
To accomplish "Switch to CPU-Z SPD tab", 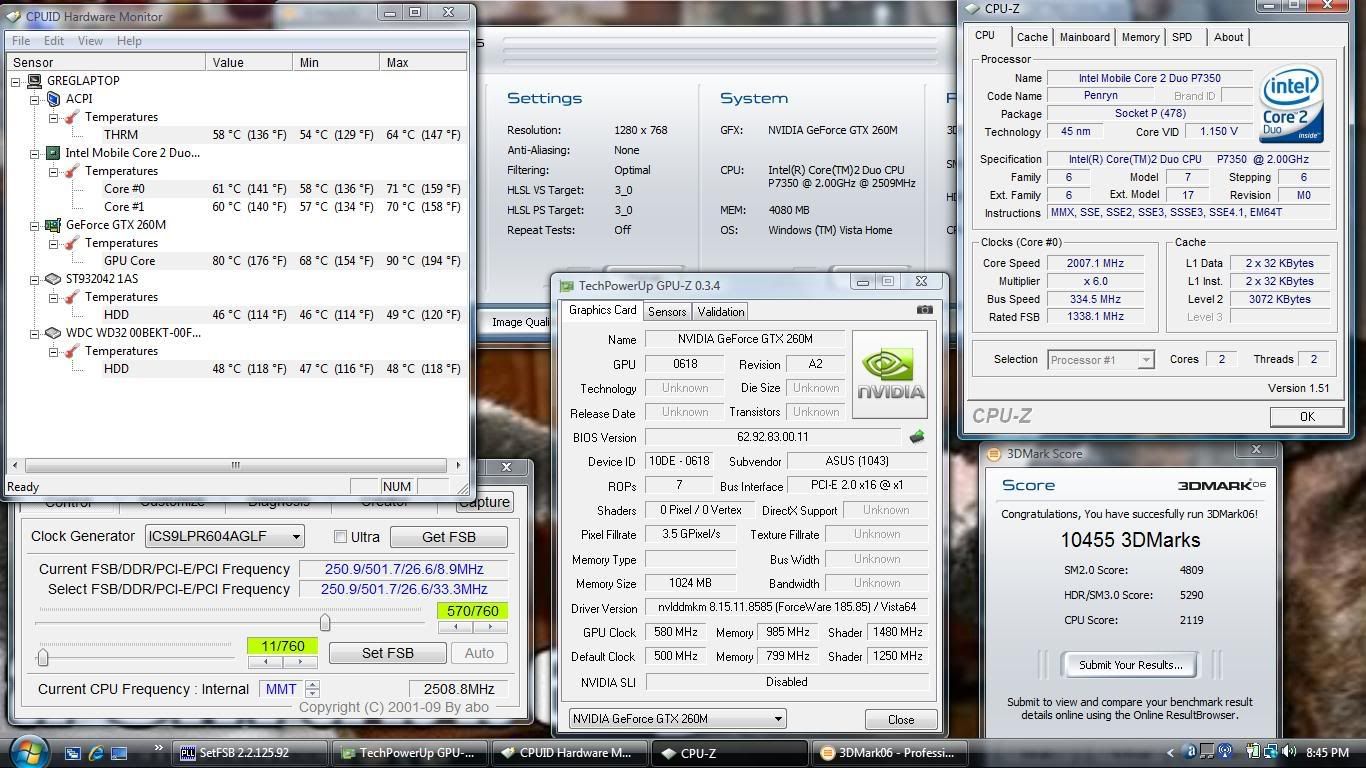I will click(x=1182, y=37).
